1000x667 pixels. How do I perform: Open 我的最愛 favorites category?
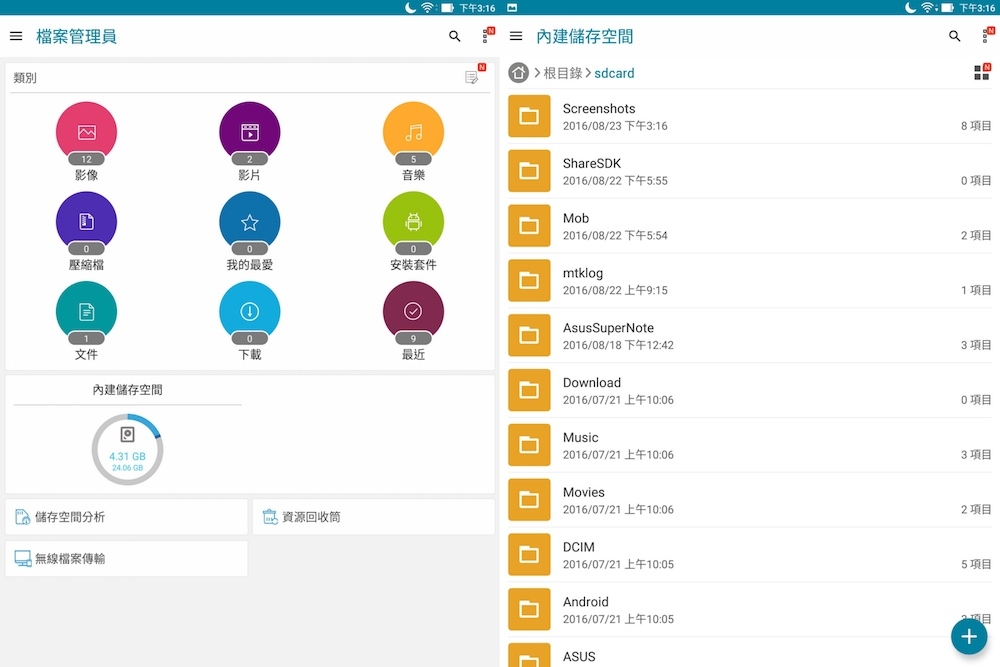[x=249, y=224]
